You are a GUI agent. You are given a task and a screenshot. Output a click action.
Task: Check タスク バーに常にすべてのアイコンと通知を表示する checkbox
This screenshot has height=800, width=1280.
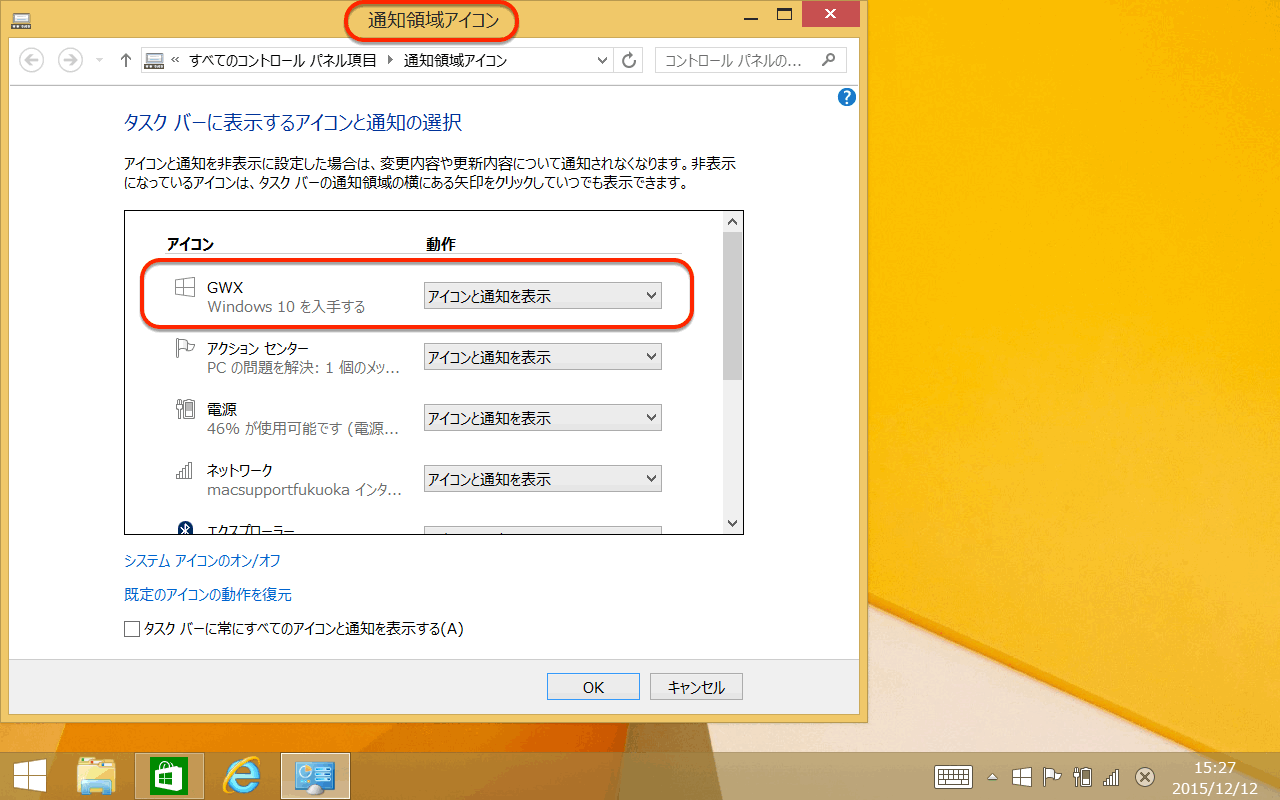[132, 629]
